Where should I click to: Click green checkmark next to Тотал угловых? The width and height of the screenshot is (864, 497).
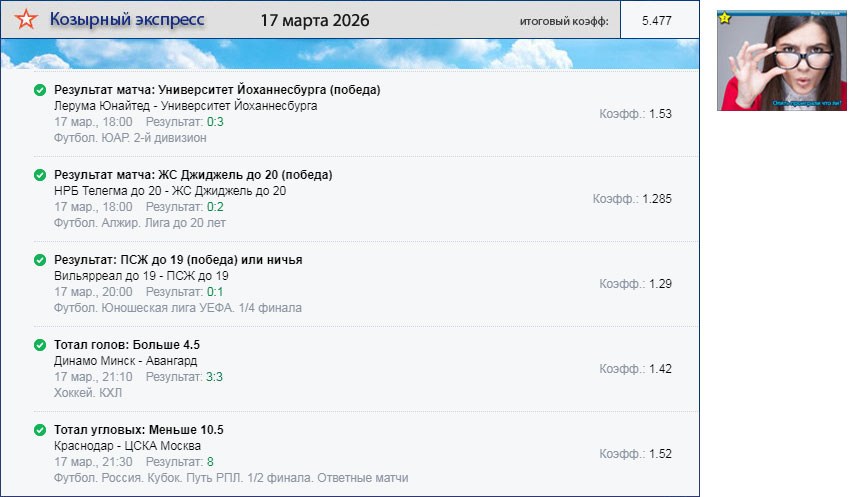coord(40,430)
